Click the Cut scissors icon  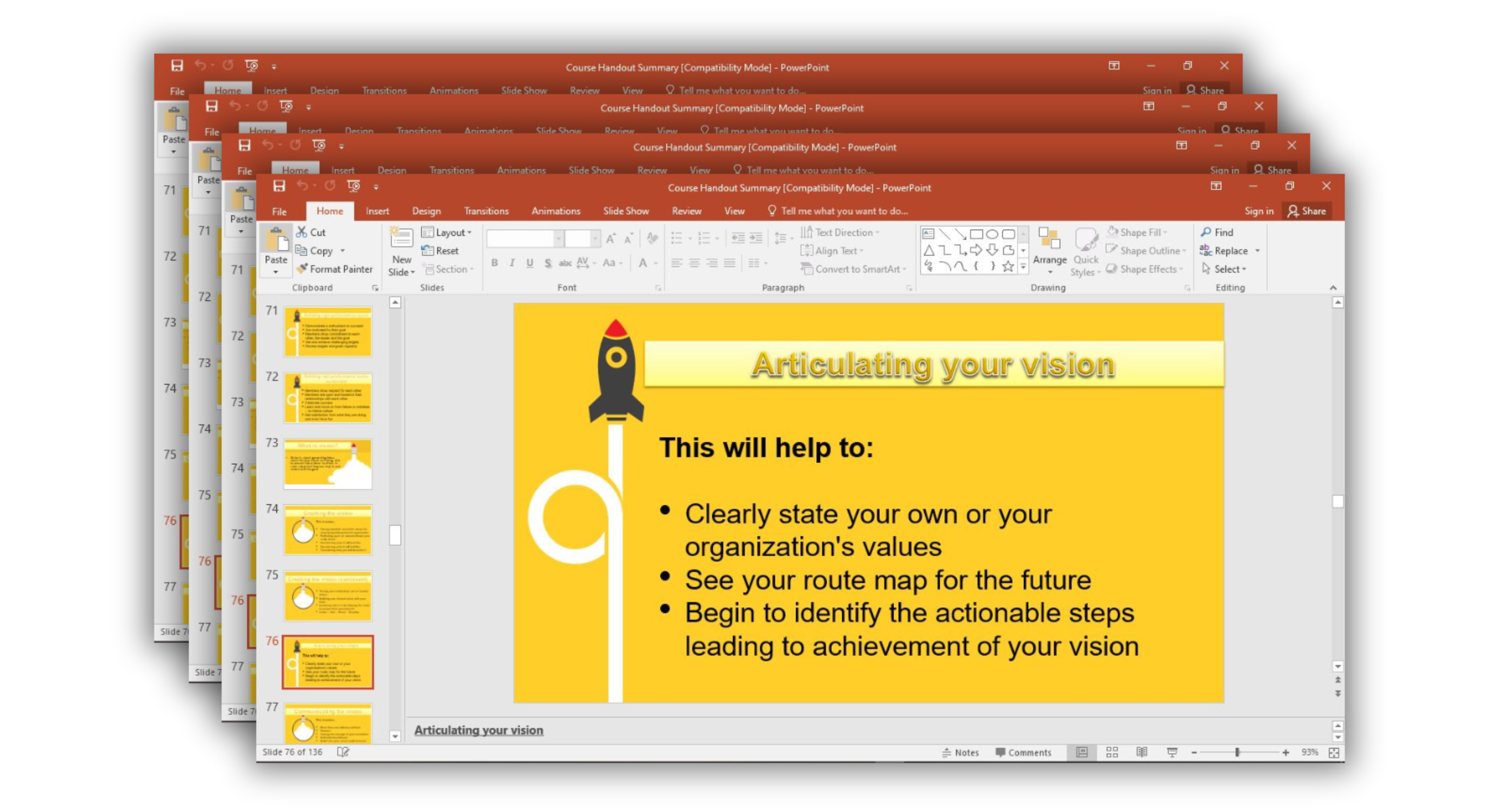pos(301,232)
